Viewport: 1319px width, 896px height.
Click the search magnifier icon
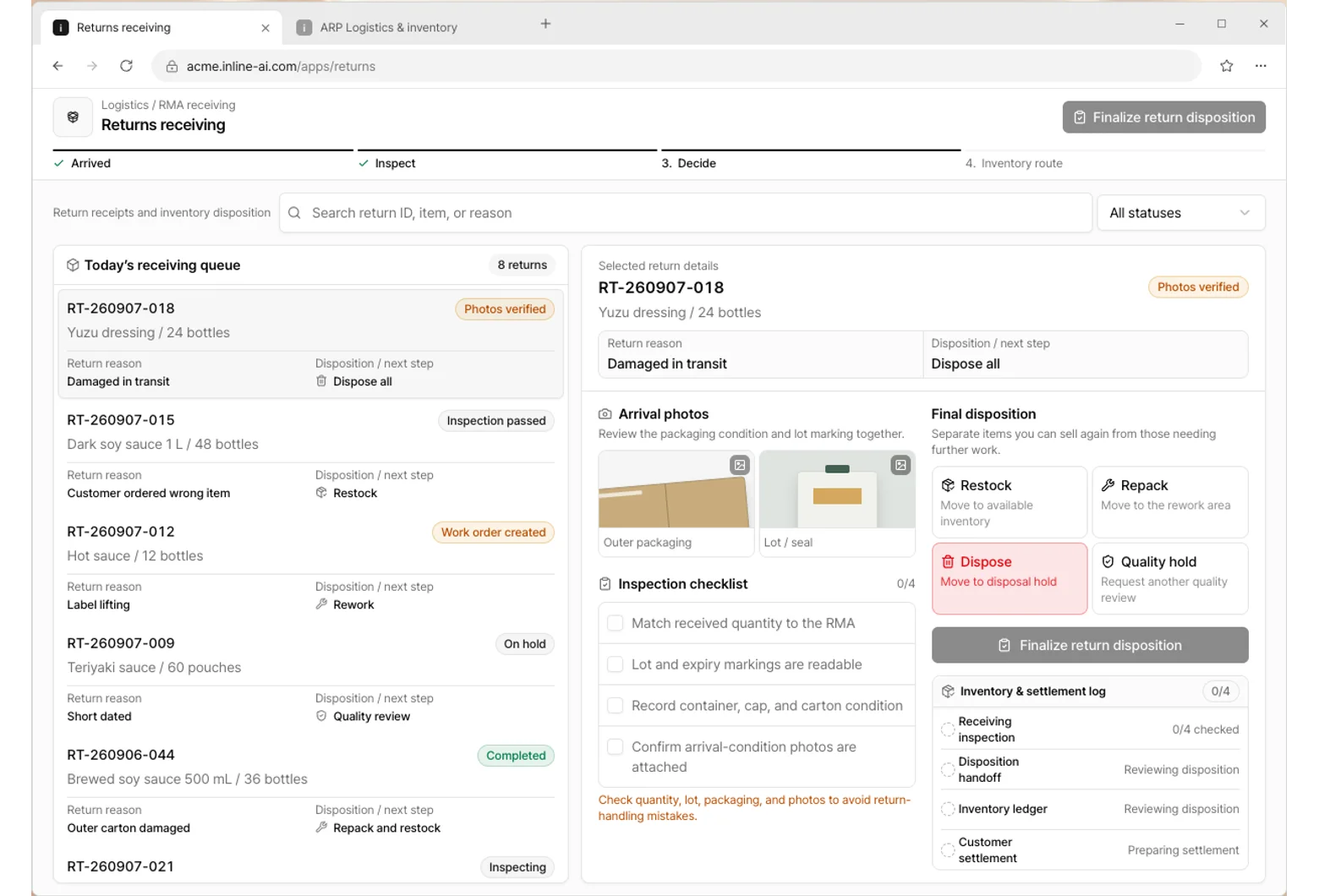tap(294, 213)
